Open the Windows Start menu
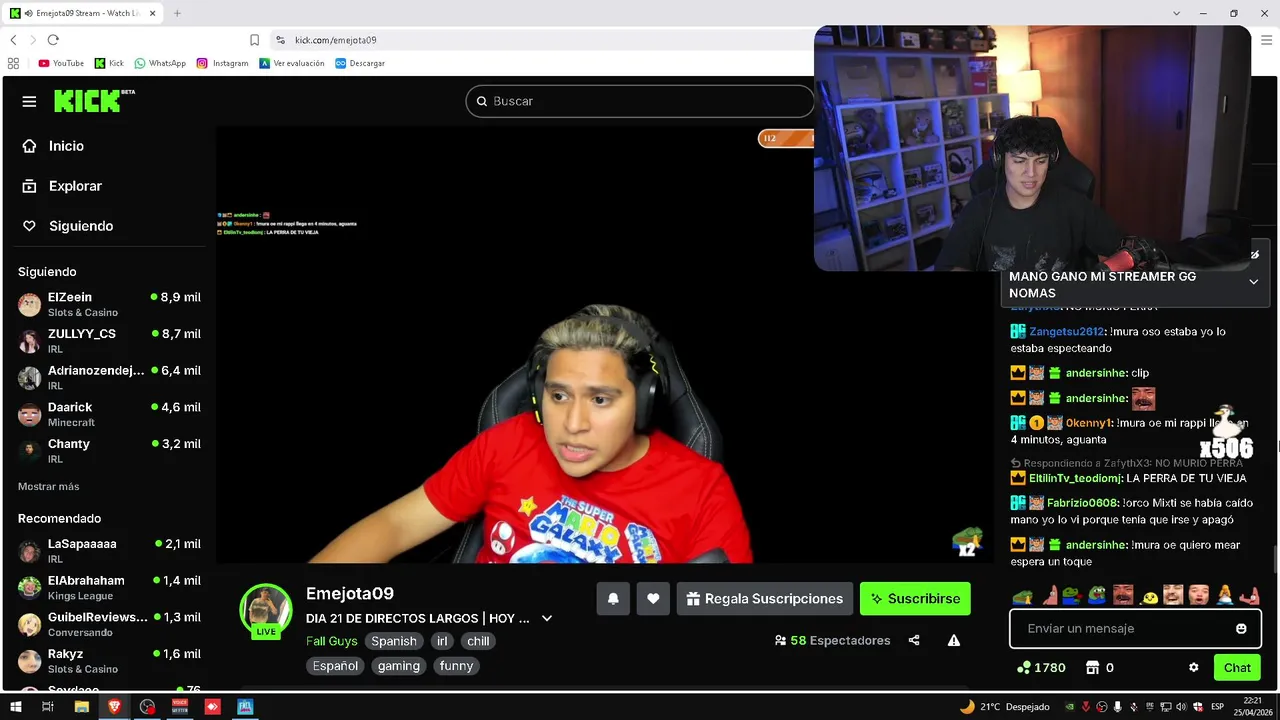The image size is (1280, 720). point(15,707)
